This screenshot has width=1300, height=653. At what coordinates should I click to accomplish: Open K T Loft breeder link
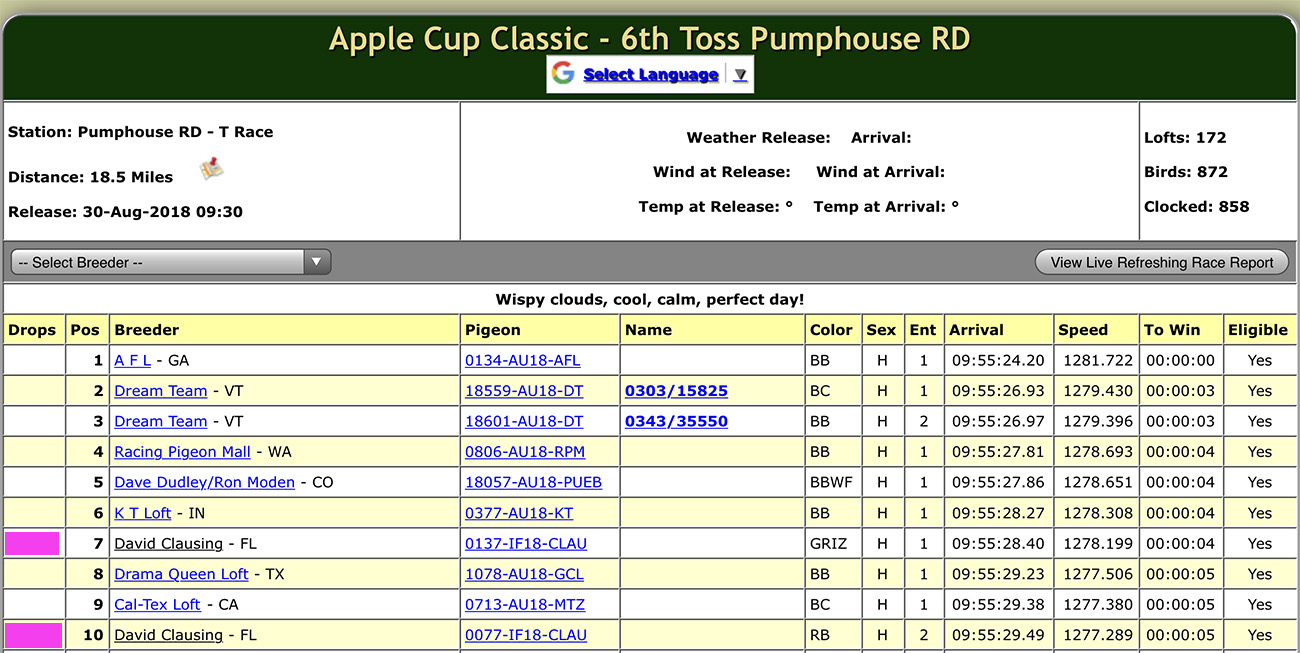(x=142, y=513)
